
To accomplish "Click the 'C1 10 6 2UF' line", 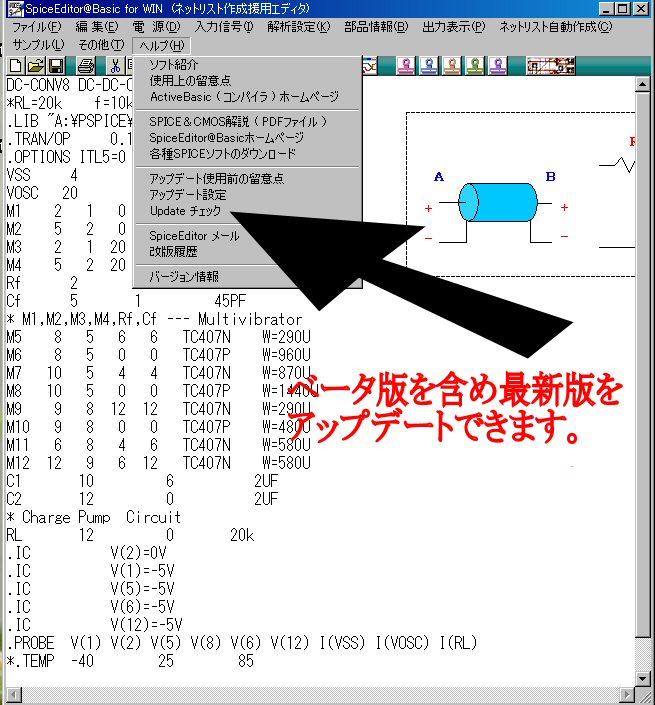I will tap(143, 481).
